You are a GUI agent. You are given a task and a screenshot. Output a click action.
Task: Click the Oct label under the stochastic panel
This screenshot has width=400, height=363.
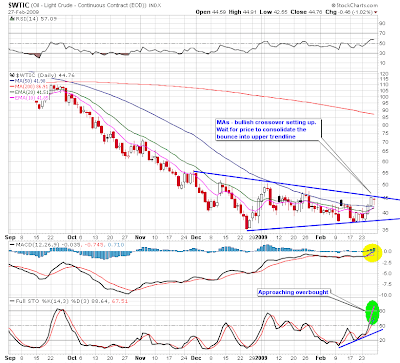(72, 358)
